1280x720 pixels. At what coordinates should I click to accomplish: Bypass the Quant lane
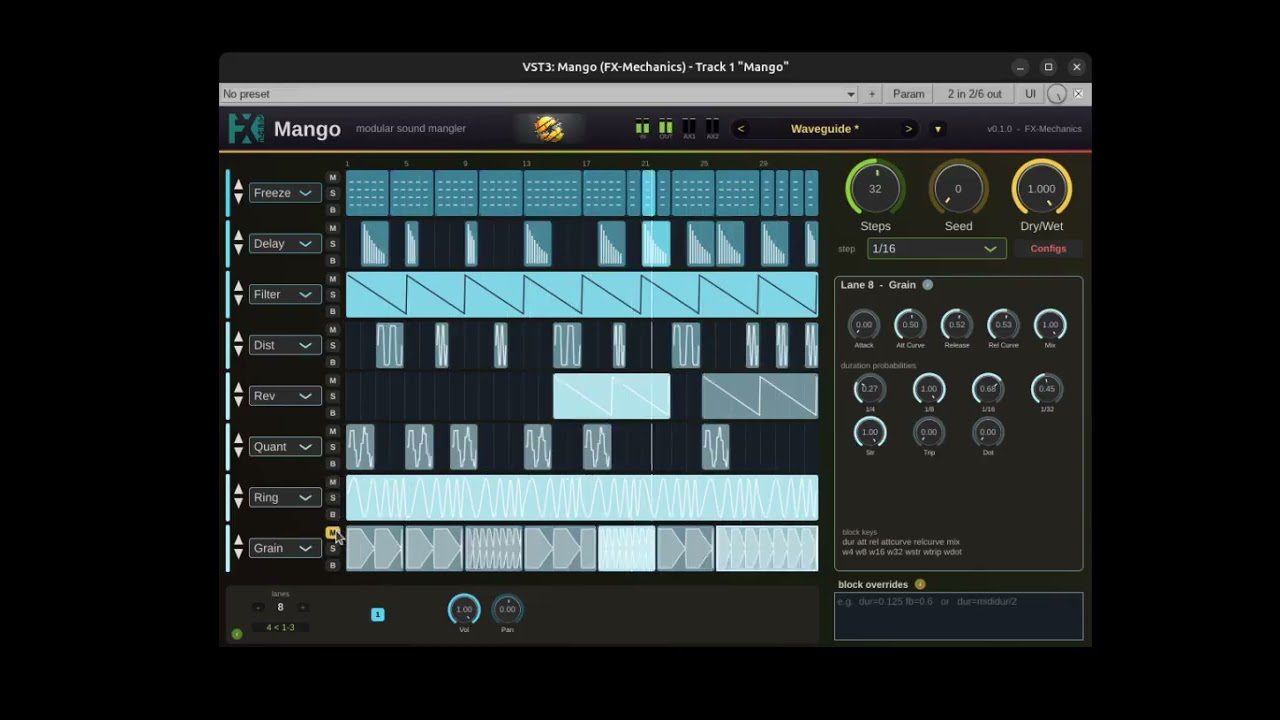point(333,463)
